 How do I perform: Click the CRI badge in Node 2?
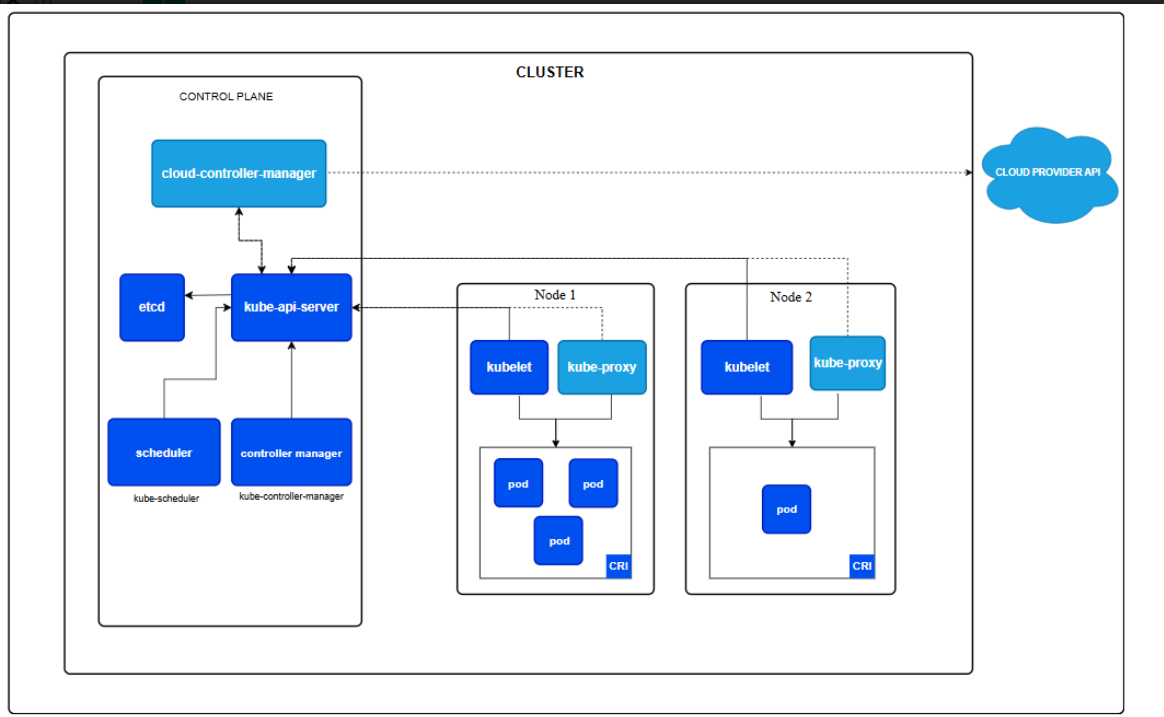coord(862,566)
